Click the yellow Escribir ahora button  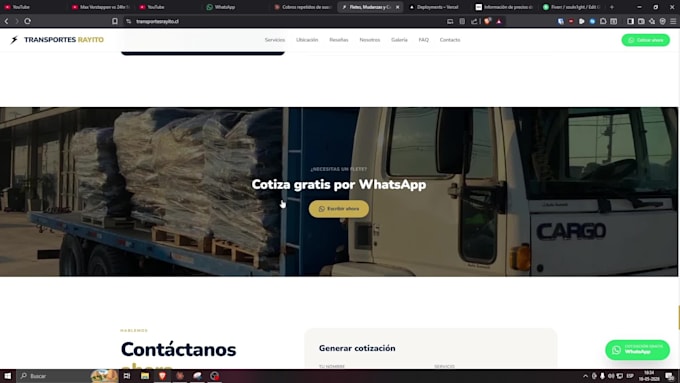(339, 209)
